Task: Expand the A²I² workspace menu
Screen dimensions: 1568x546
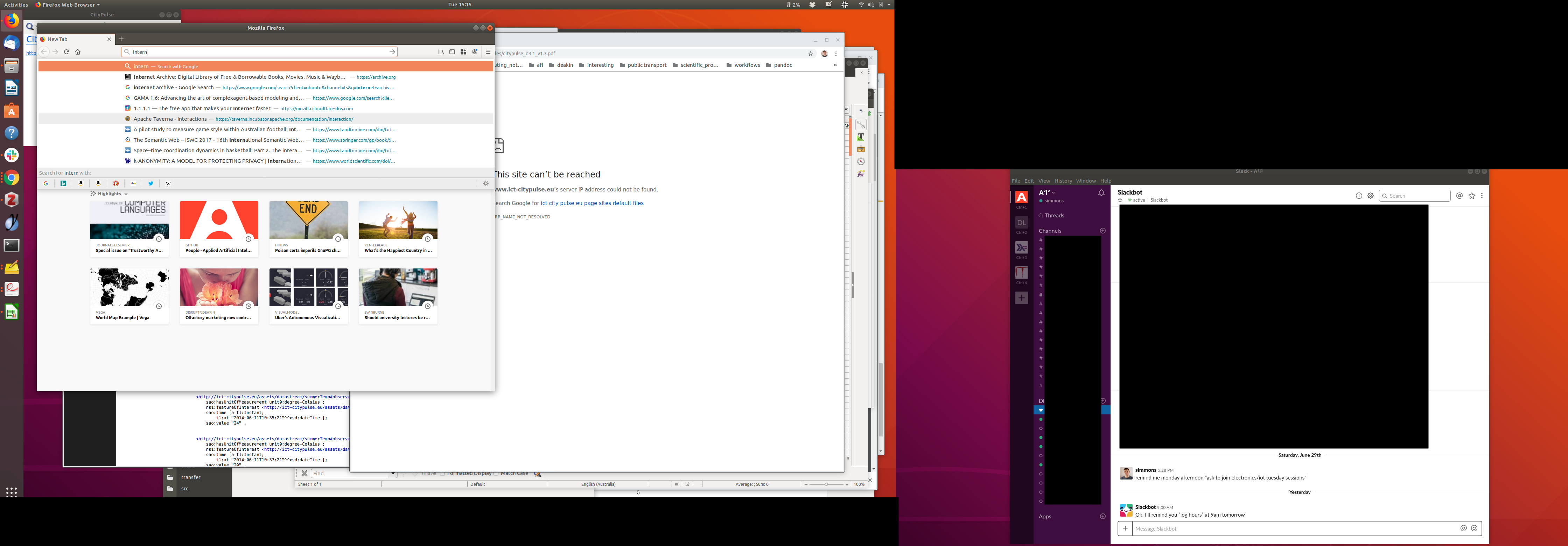Action: [1047, 192]
